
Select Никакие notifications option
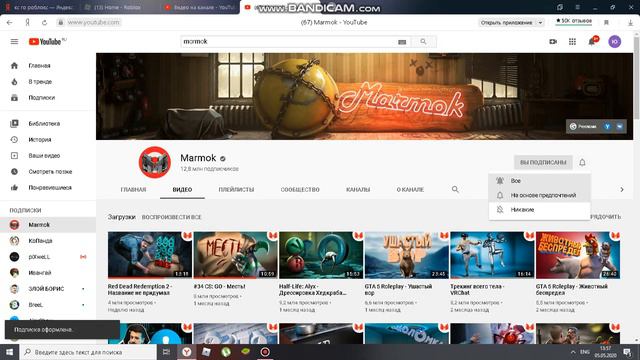[540, 209]
